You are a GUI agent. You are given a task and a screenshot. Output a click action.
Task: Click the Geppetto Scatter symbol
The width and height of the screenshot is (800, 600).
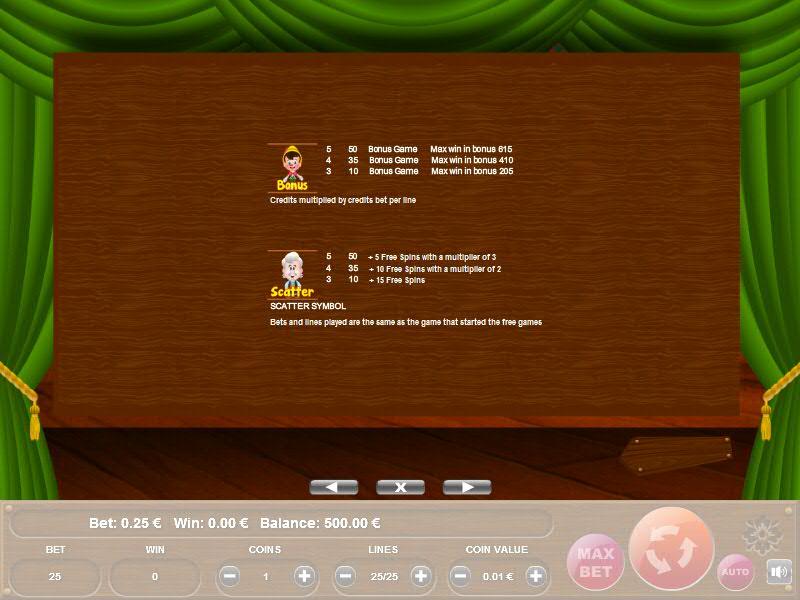tap(292, 275)
